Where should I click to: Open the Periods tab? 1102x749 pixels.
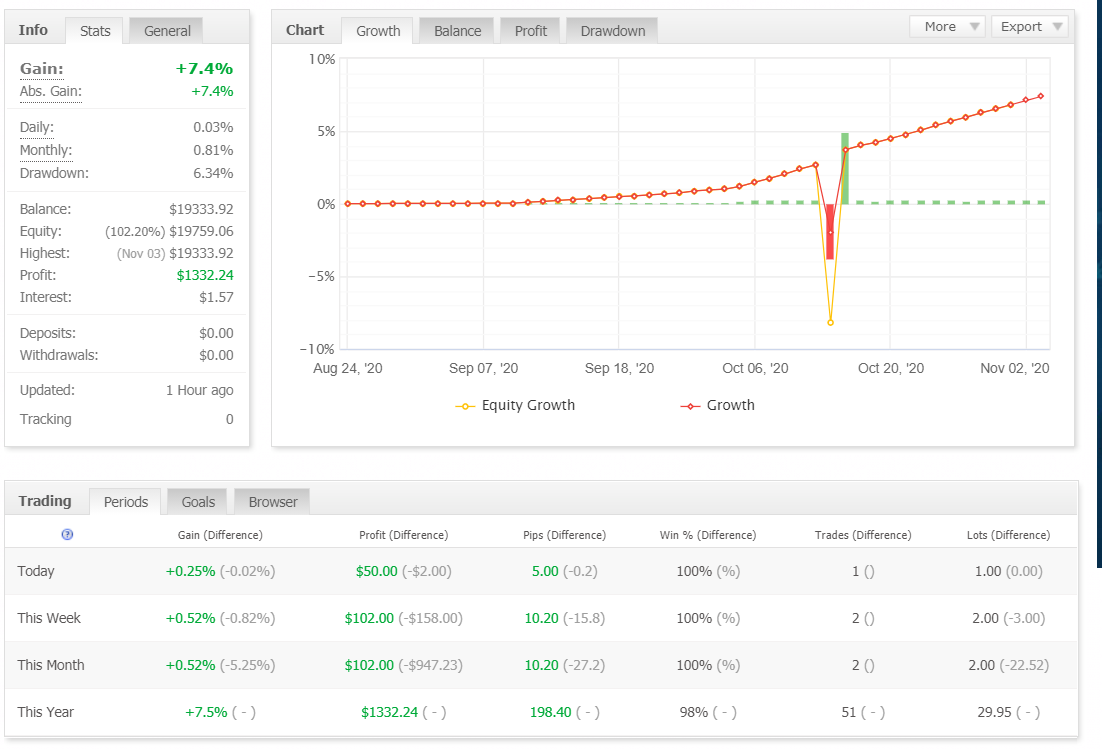(x=126, y=502)
